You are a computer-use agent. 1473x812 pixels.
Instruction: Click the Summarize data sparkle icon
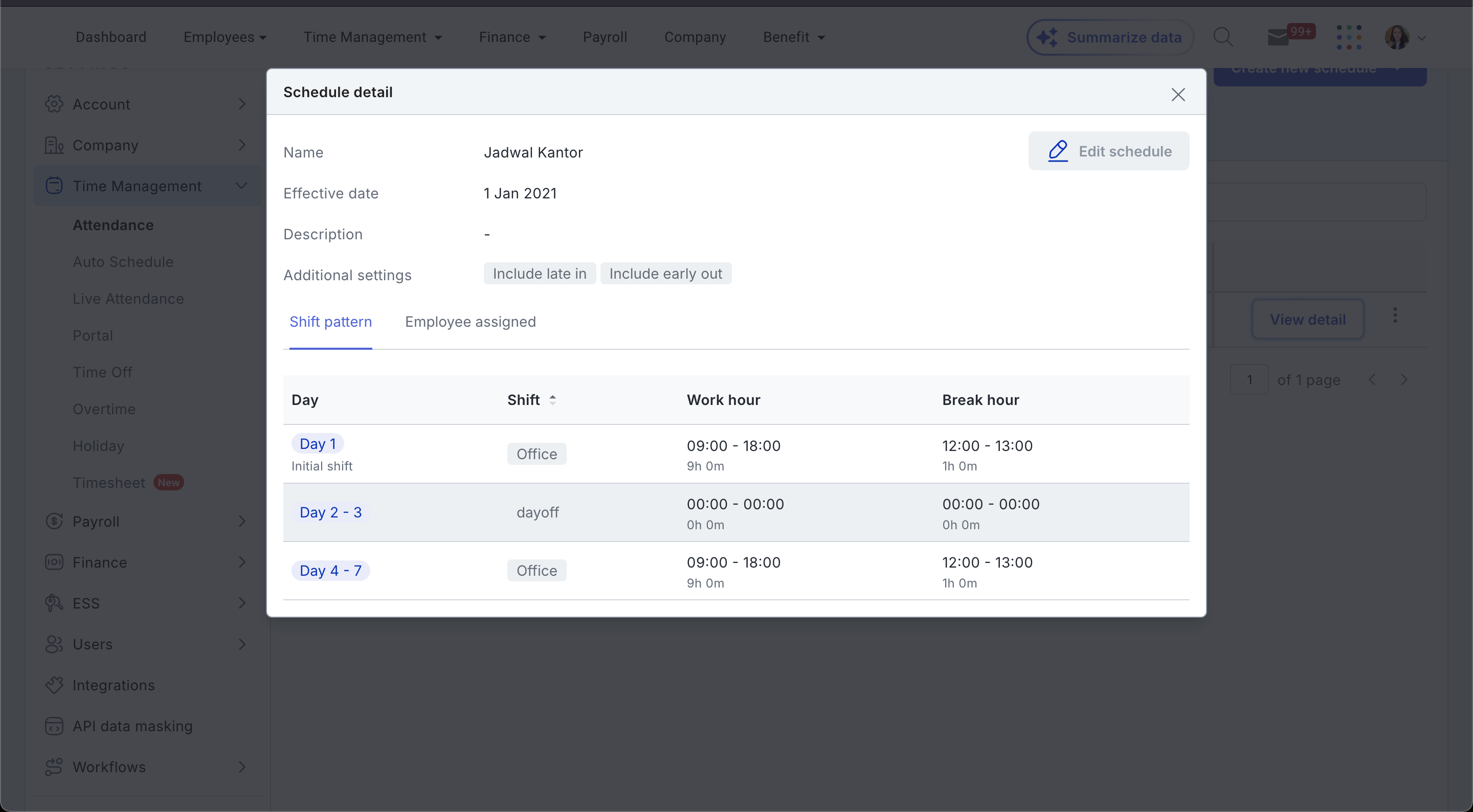1047,37
